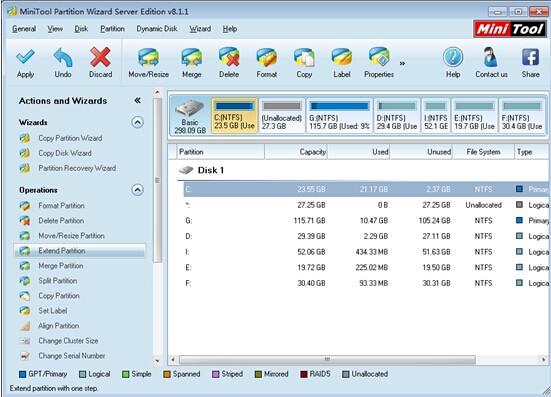Click the Contact us icon
The width and height of the screenshot is (551, 397).
(491, 63)
